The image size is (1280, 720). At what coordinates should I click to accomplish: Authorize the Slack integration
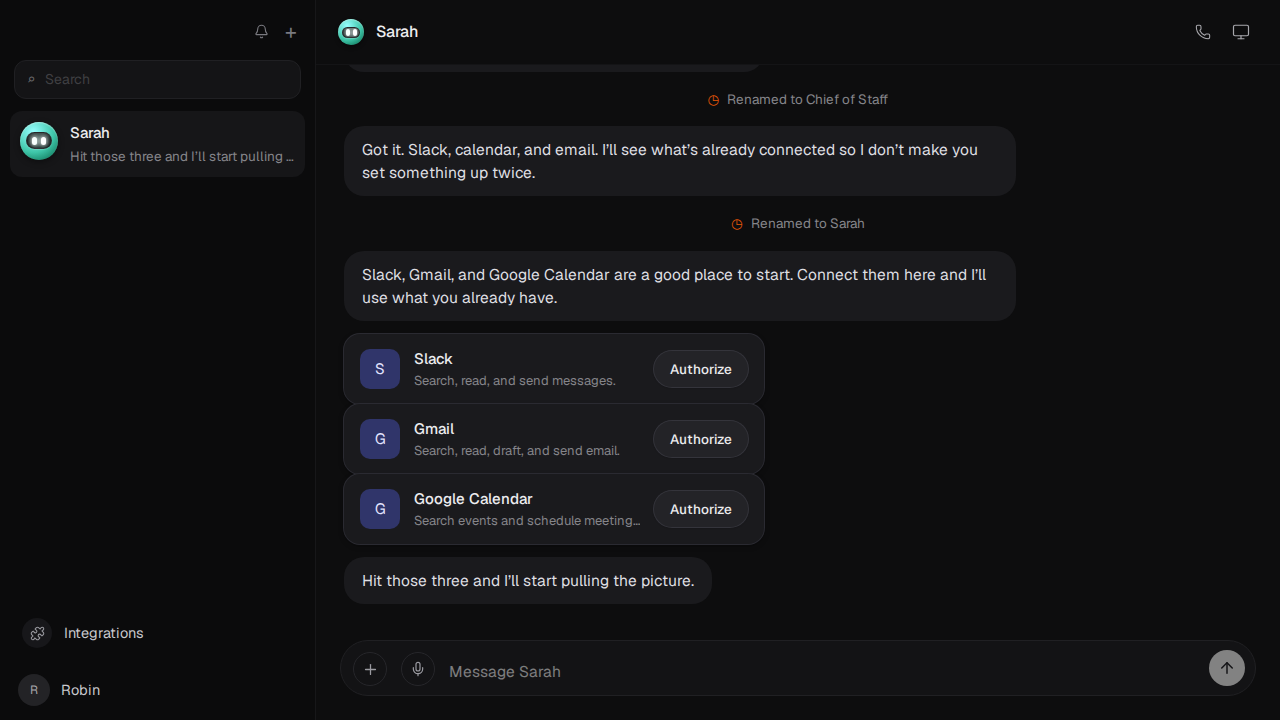coord(701,369)
